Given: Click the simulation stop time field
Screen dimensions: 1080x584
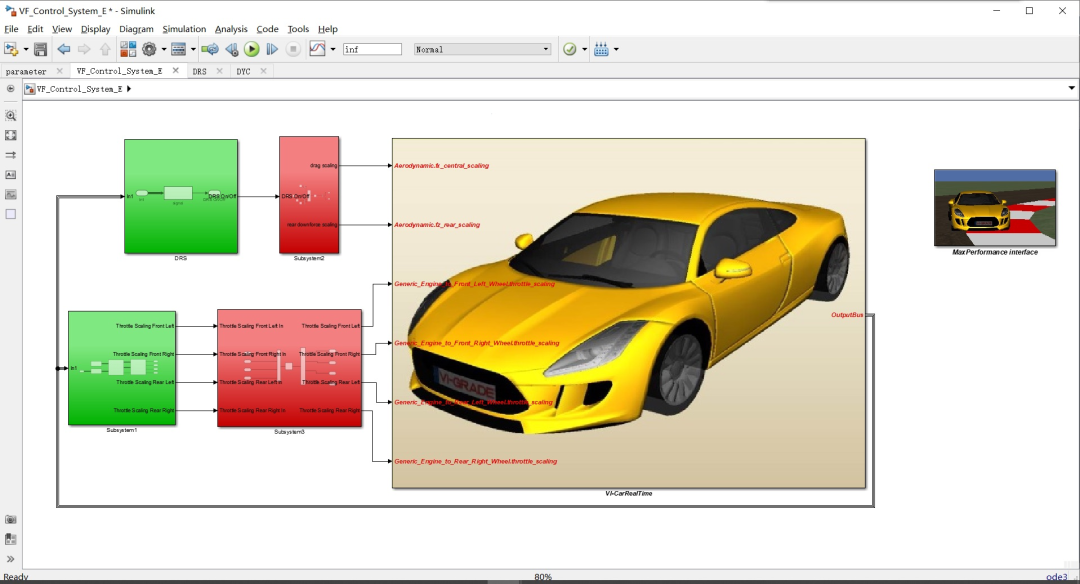Looking at the screenshot, I should pos(372,49).
